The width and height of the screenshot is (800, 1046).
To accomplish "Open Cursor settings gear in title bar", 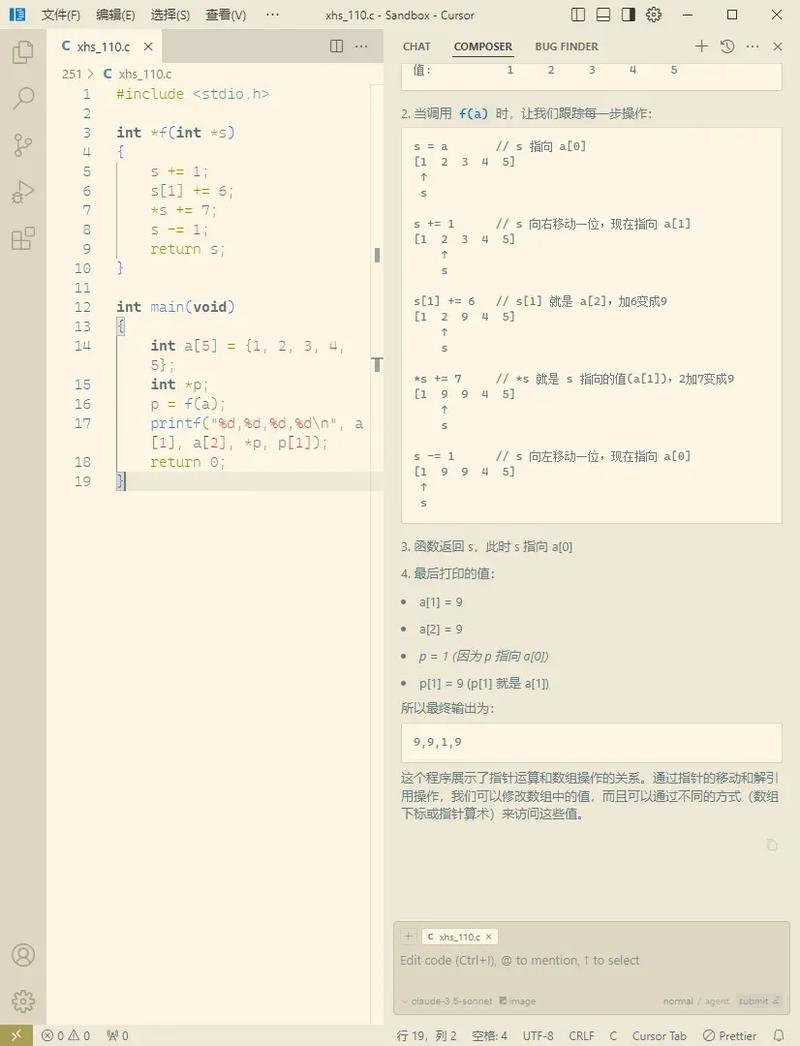I will click(x=654, y=15).
